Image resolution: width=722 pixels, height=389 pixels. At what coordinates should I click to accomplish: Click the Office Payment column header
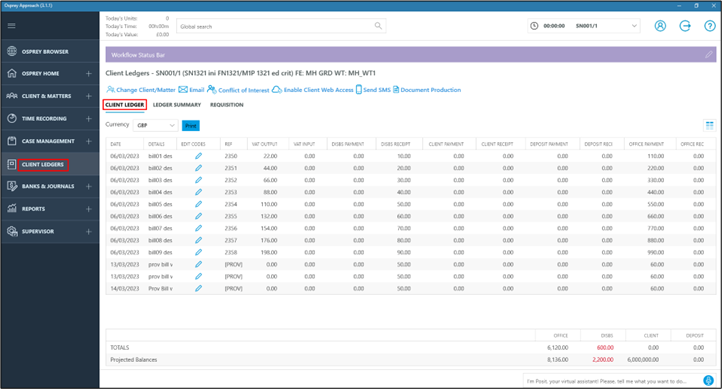646,144
